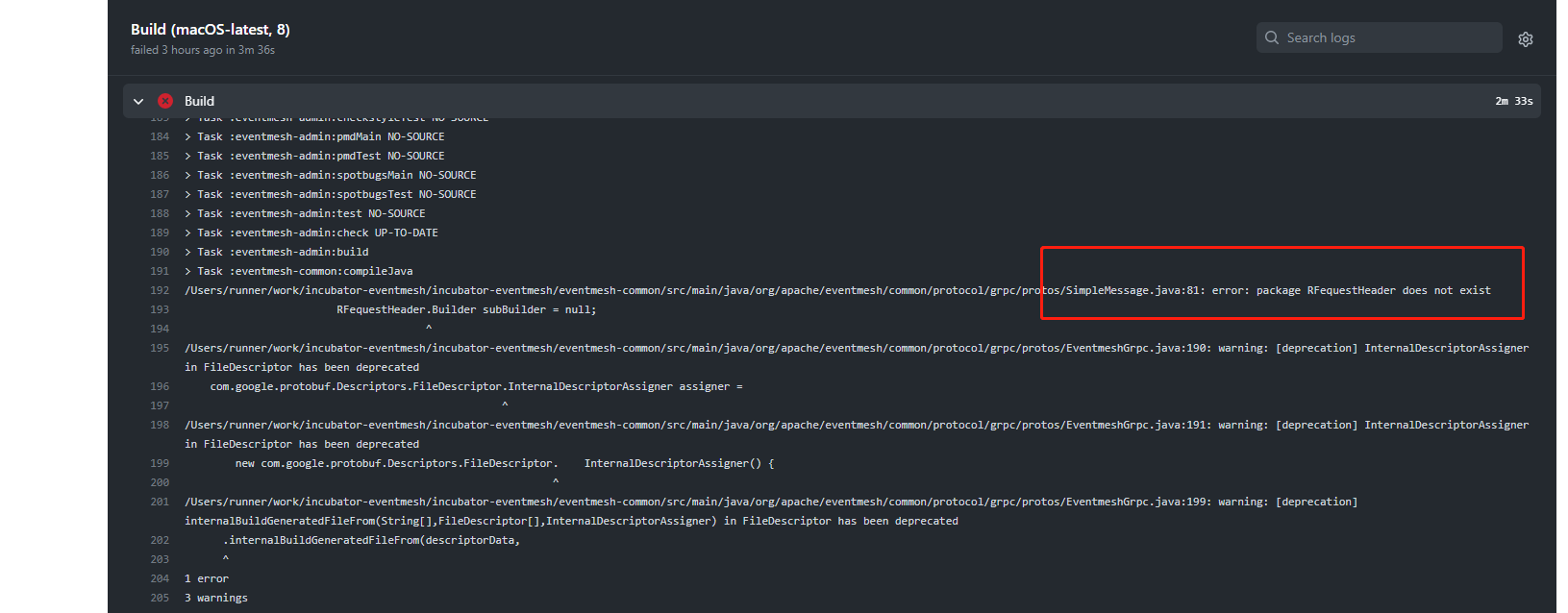Click the eventmesh-admin:test NO-SOURCE line
Screen dimensions: 1568x613
[x=305, y=213]
